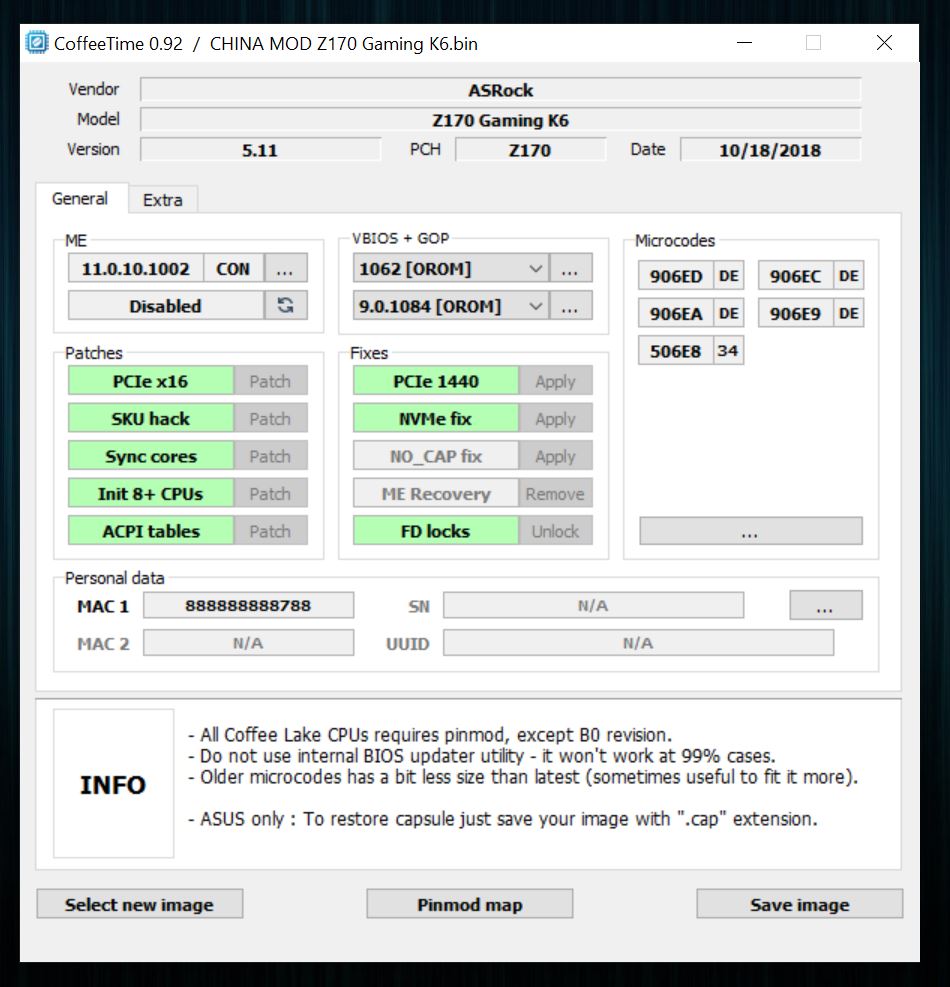
Task: Click the FD locks status label
Action: tap(436, 531)
